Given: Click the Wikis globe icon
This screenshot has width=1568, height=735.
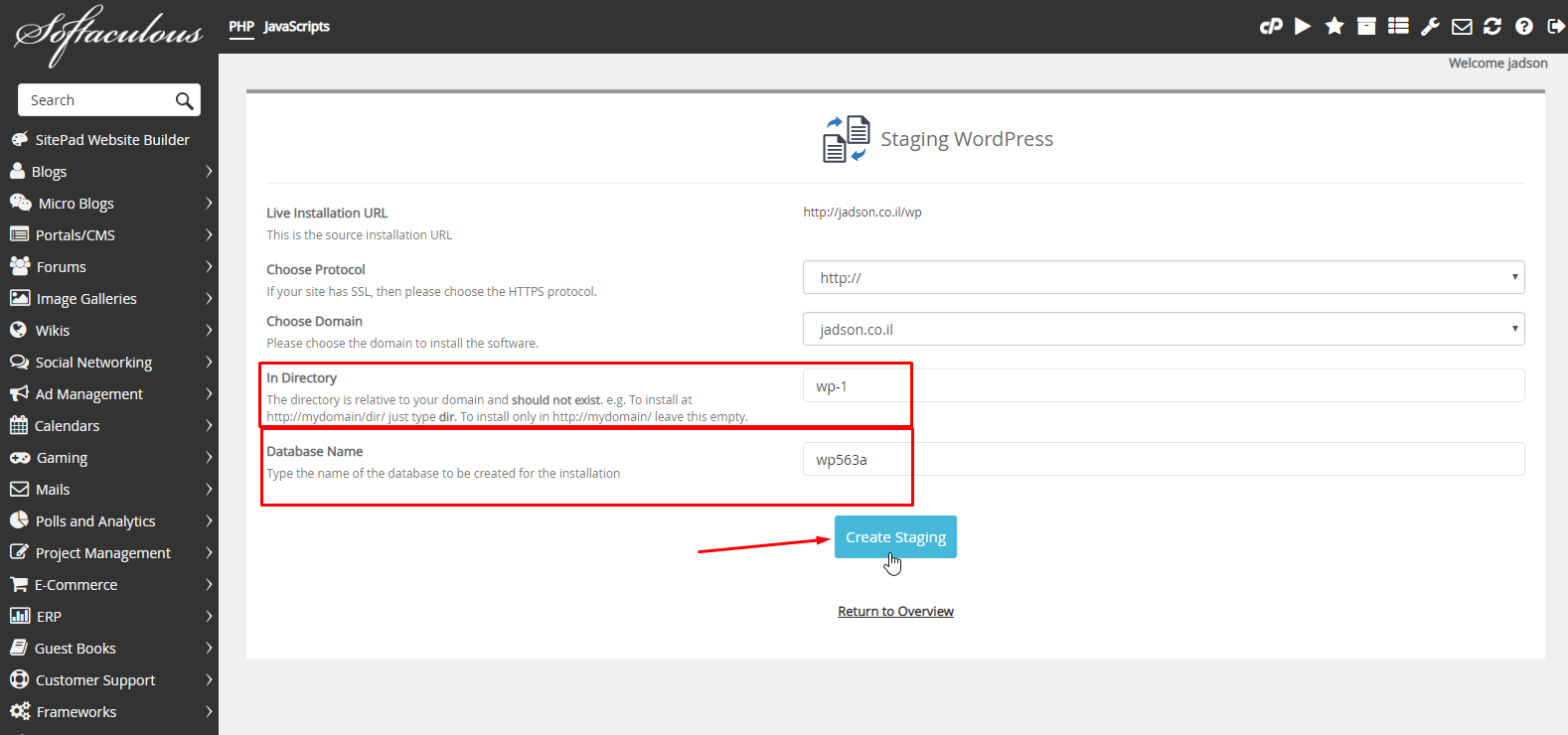Looking at the screenshot, I should click(18, 330).
